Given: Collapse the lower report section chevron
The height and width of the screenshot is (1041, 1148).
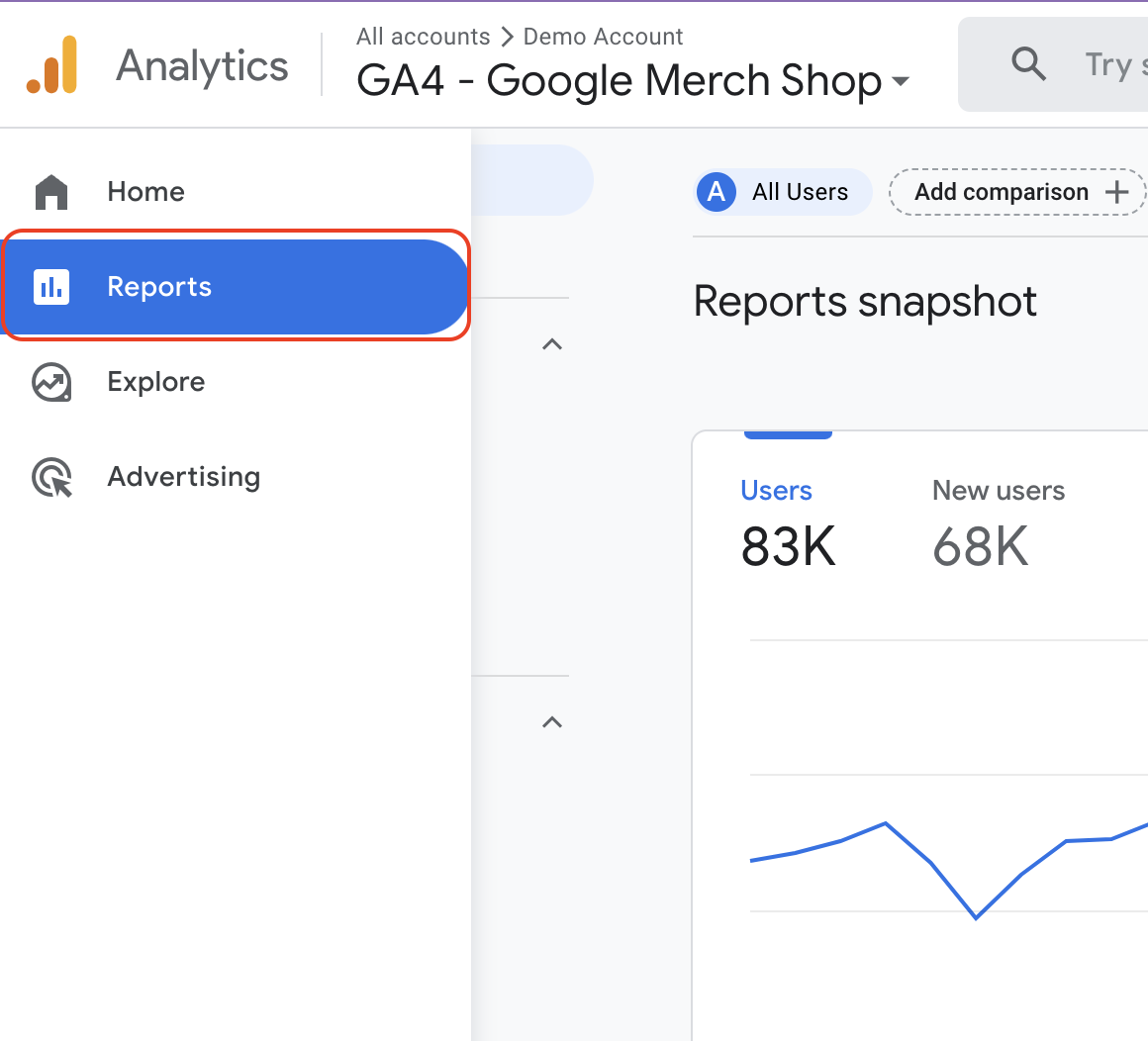Looking at the screenshot, I should (552, 722).
